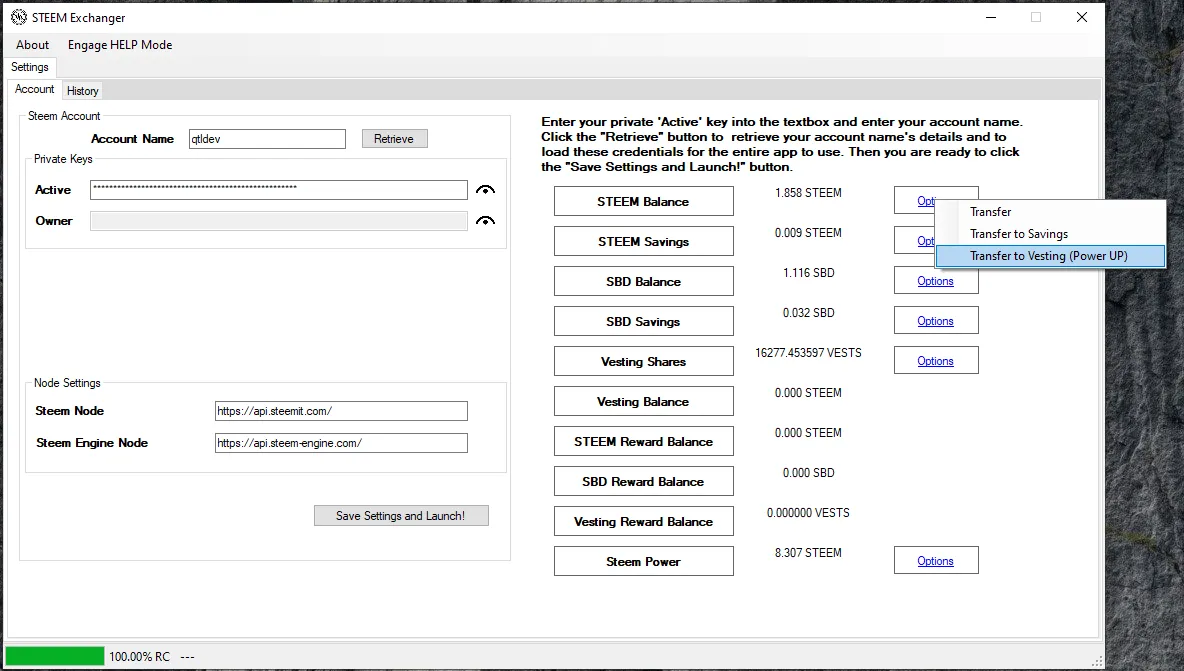Click the Retrieve button

(394, 139)
